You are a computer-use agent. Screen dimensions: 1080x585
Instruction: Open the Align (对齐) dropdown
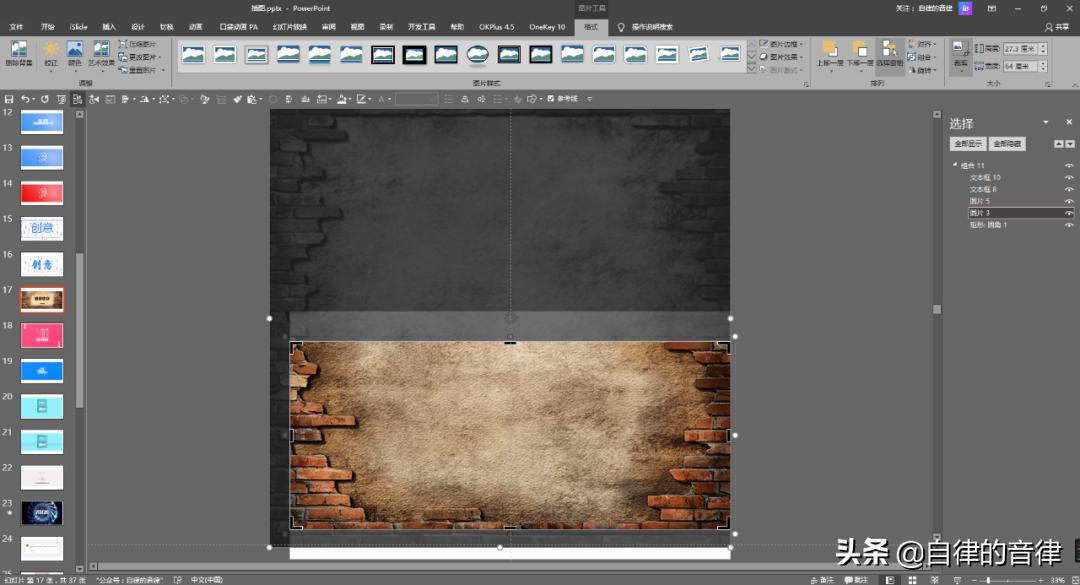click(925, 44)
